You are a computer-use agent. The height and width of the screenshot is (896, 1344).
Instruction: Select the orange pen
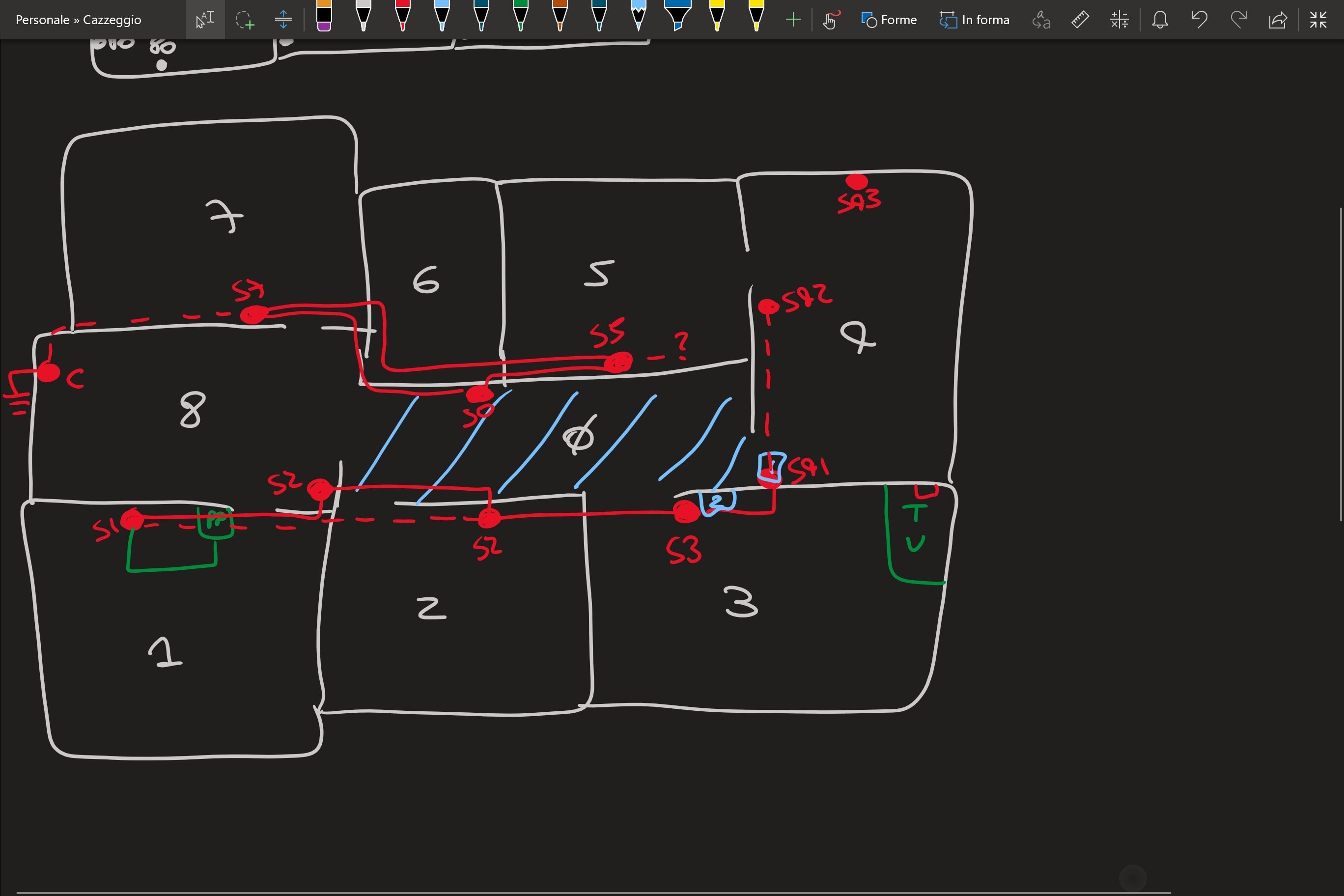[560, 17]
